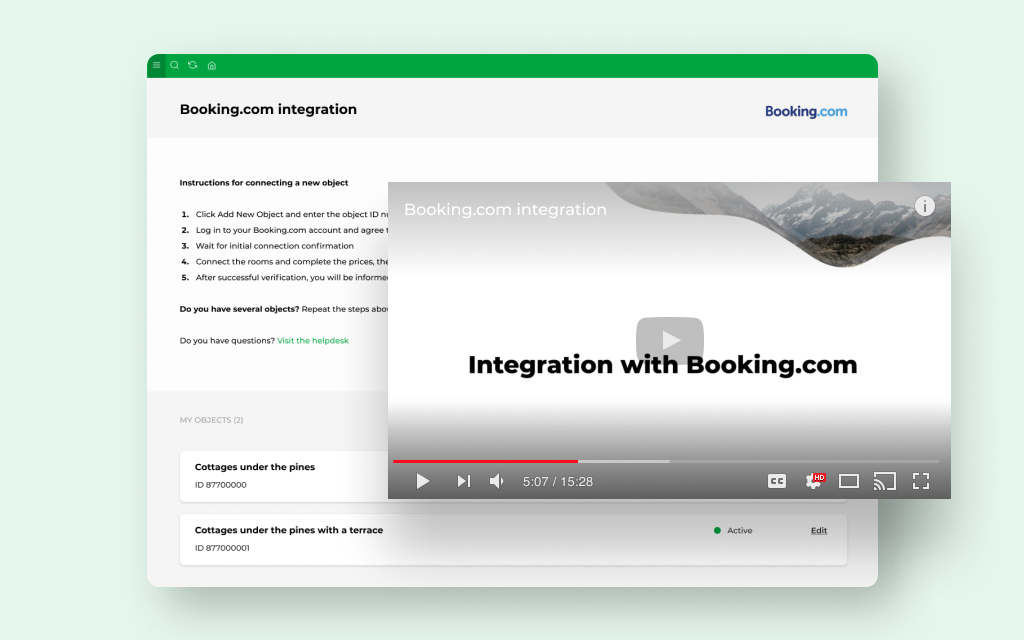Skip to the next video
1024x640 pixels.
[463, 481]
